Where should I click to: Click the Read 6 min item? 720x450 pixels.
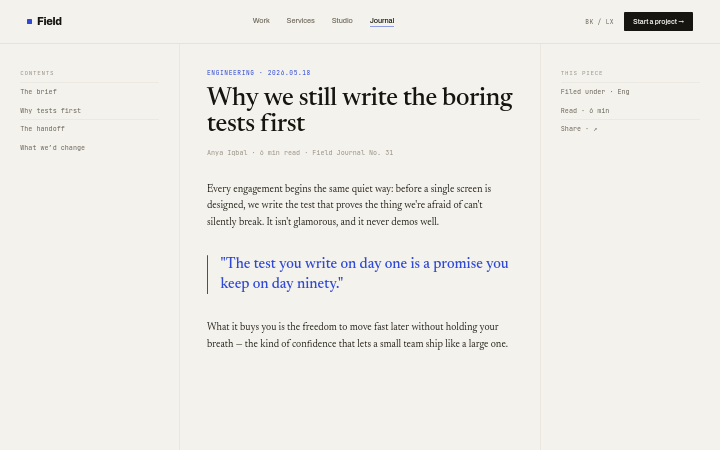pyautogui.click(x=585, y=111)
